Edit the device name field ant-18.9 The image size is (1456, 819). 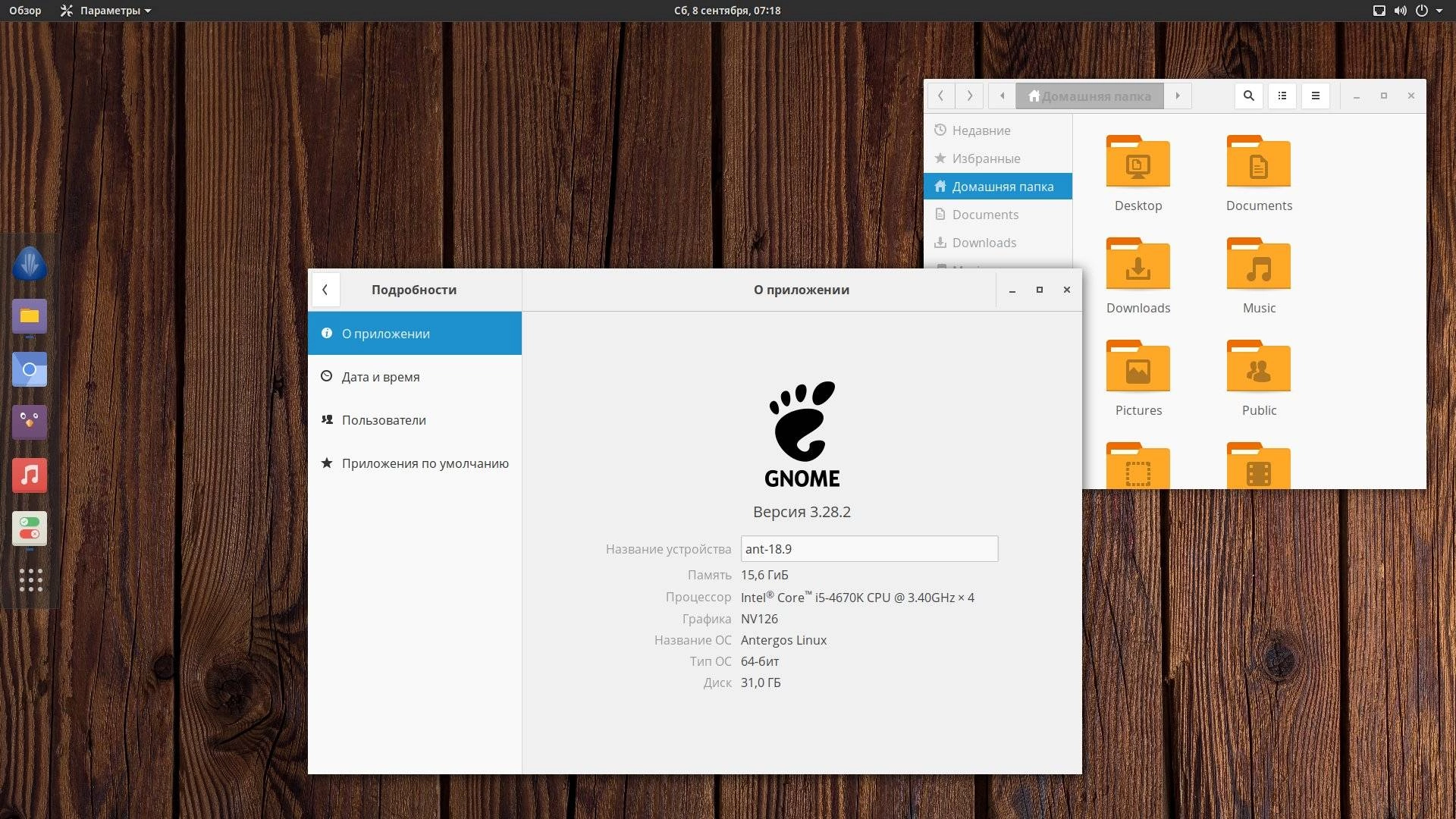(x=869, y=549)
